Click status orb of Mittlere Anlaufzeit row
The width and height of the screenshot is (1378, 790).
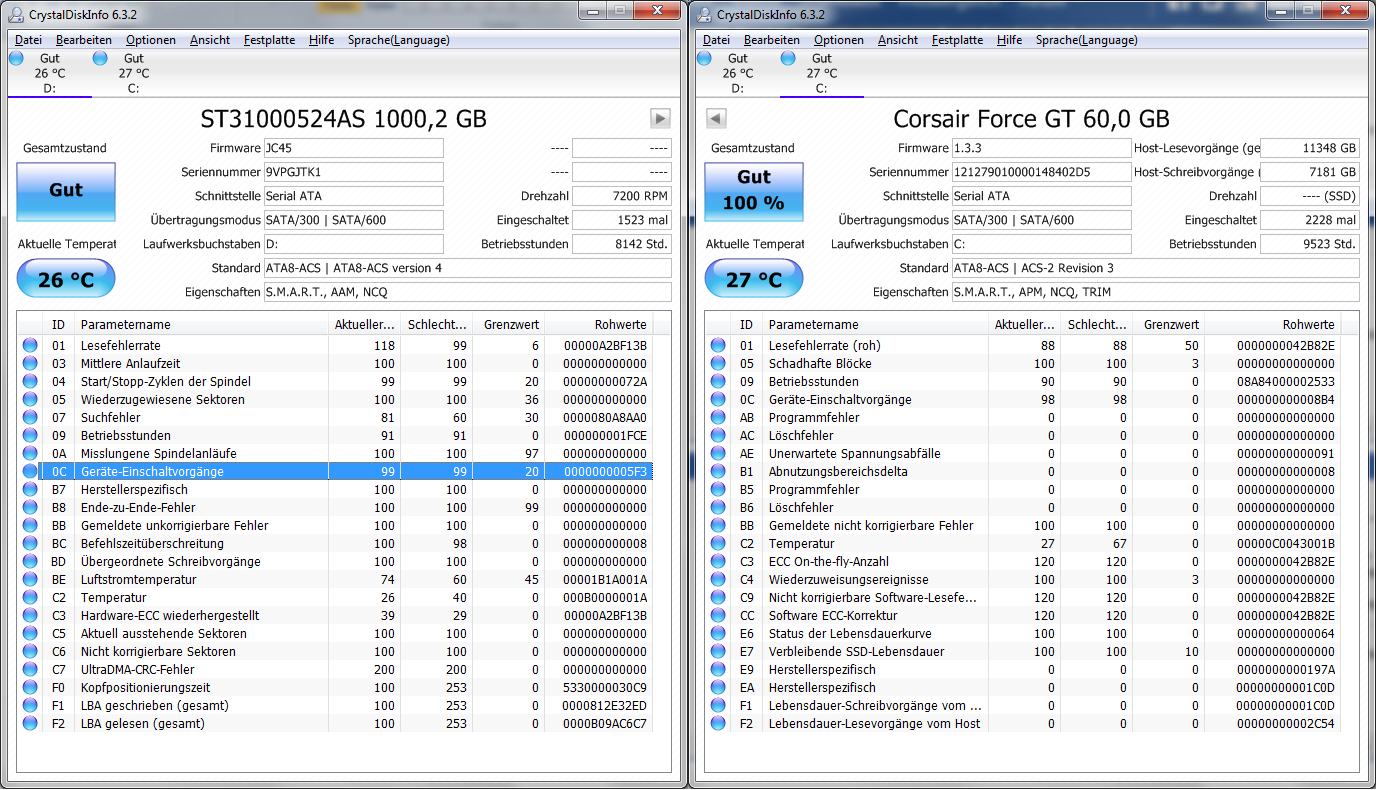pyautogui.click(x=30, y=364)
